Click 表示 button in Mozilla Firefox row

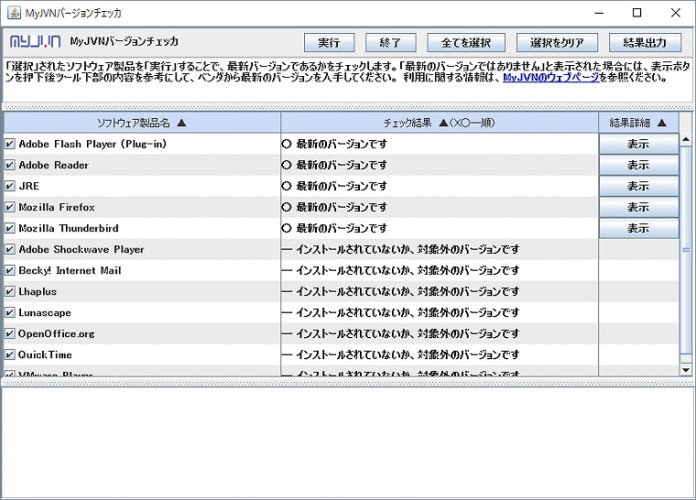pyautogui.click(x=639, y=207)
